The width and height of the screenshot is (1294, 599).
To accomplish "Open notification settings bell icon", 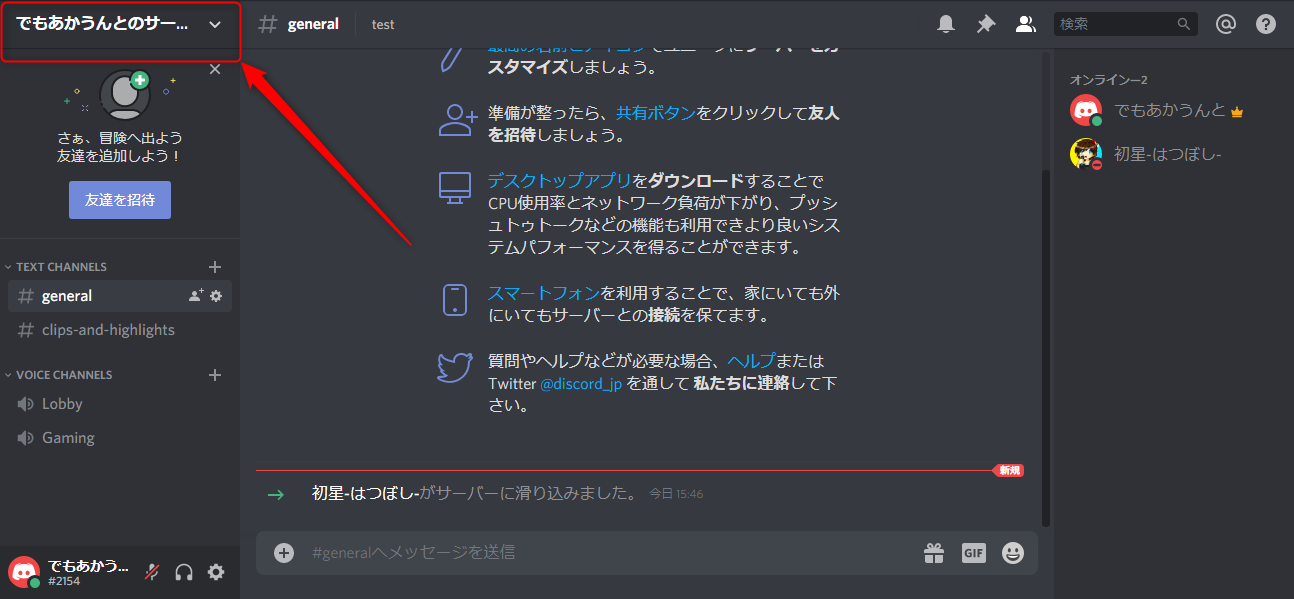I will pyautogui.click(x=945, y=24).
